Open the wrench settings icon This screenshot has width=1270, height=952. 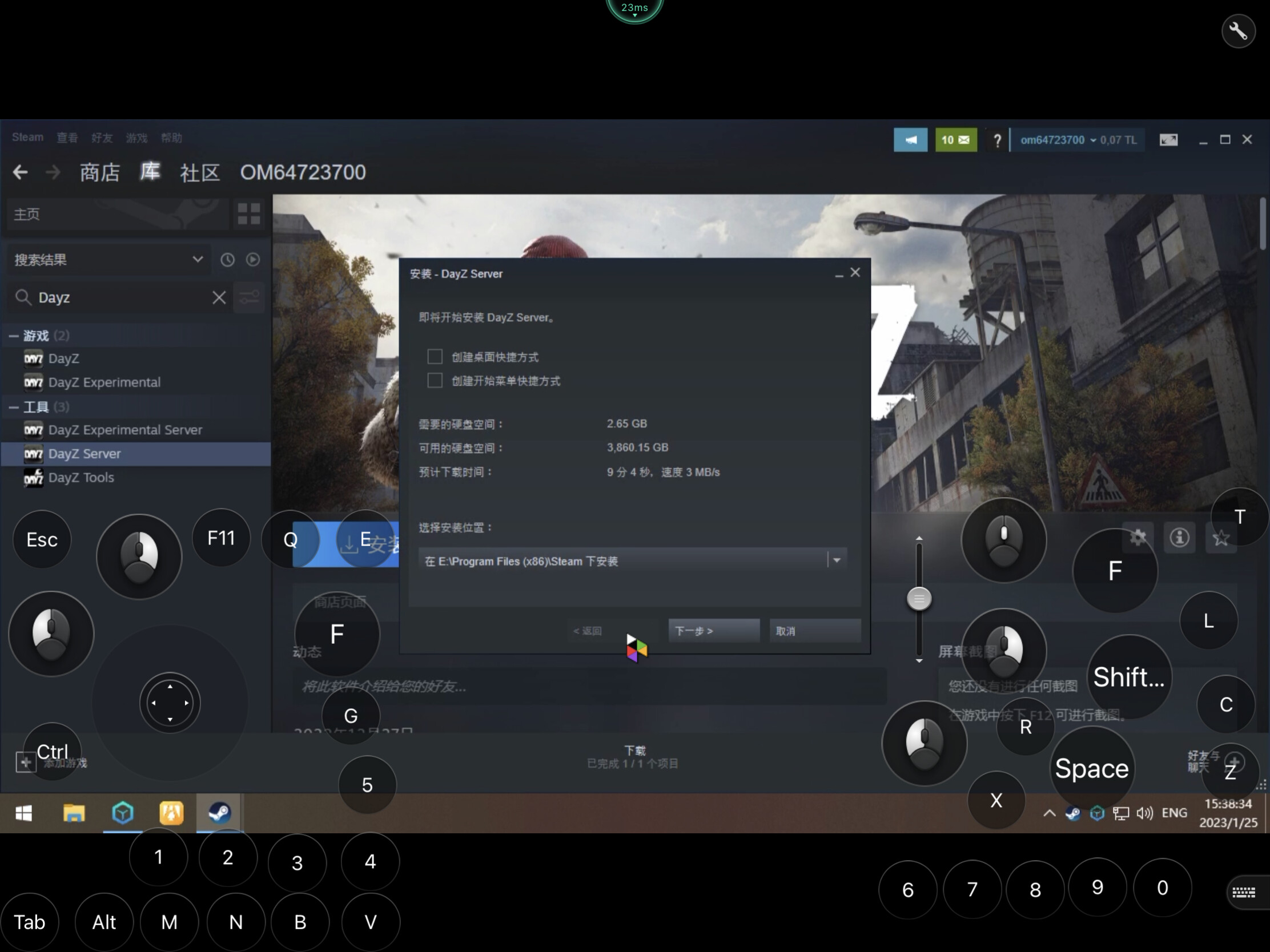[1238, 30]
